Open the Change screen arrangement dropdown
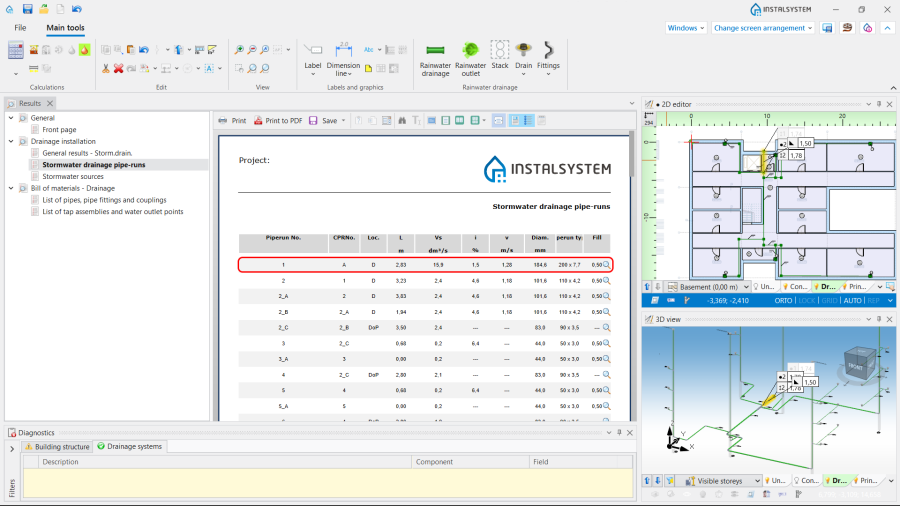The height and width of the screenshot is (506, 900). (x=763, y=28)
